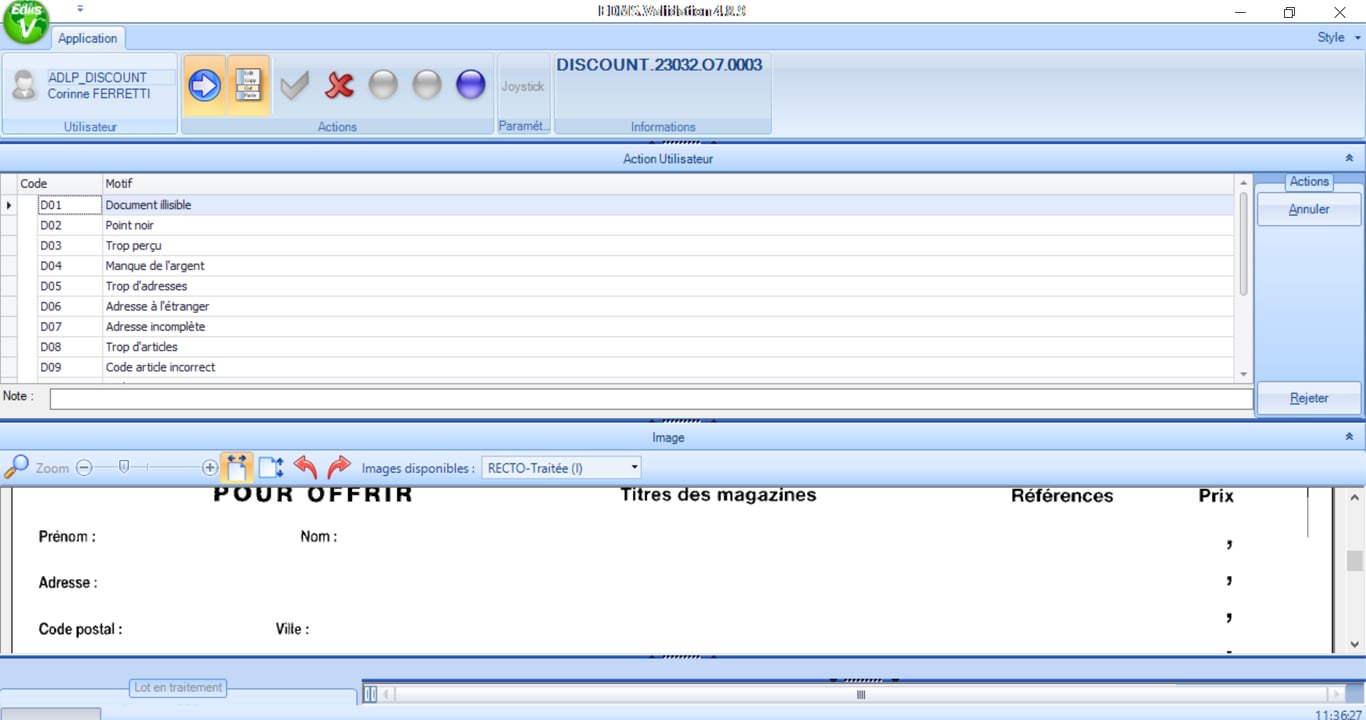Click the reason list scroll down arrow
This screenshot has width=1366, height=720.
(x=1244, y=374)
